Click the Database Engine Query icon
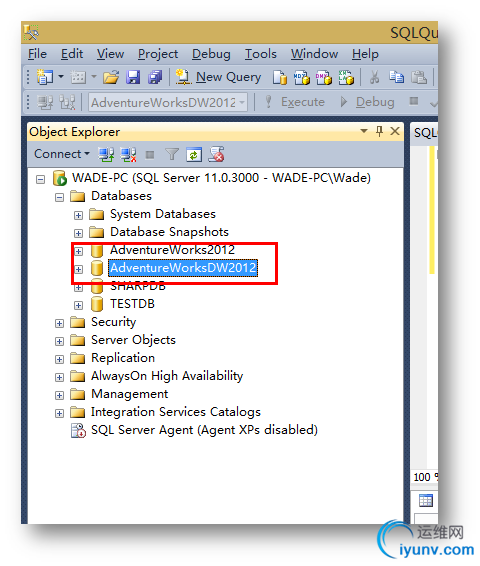480x566 pixels. [x=280, y=77]
